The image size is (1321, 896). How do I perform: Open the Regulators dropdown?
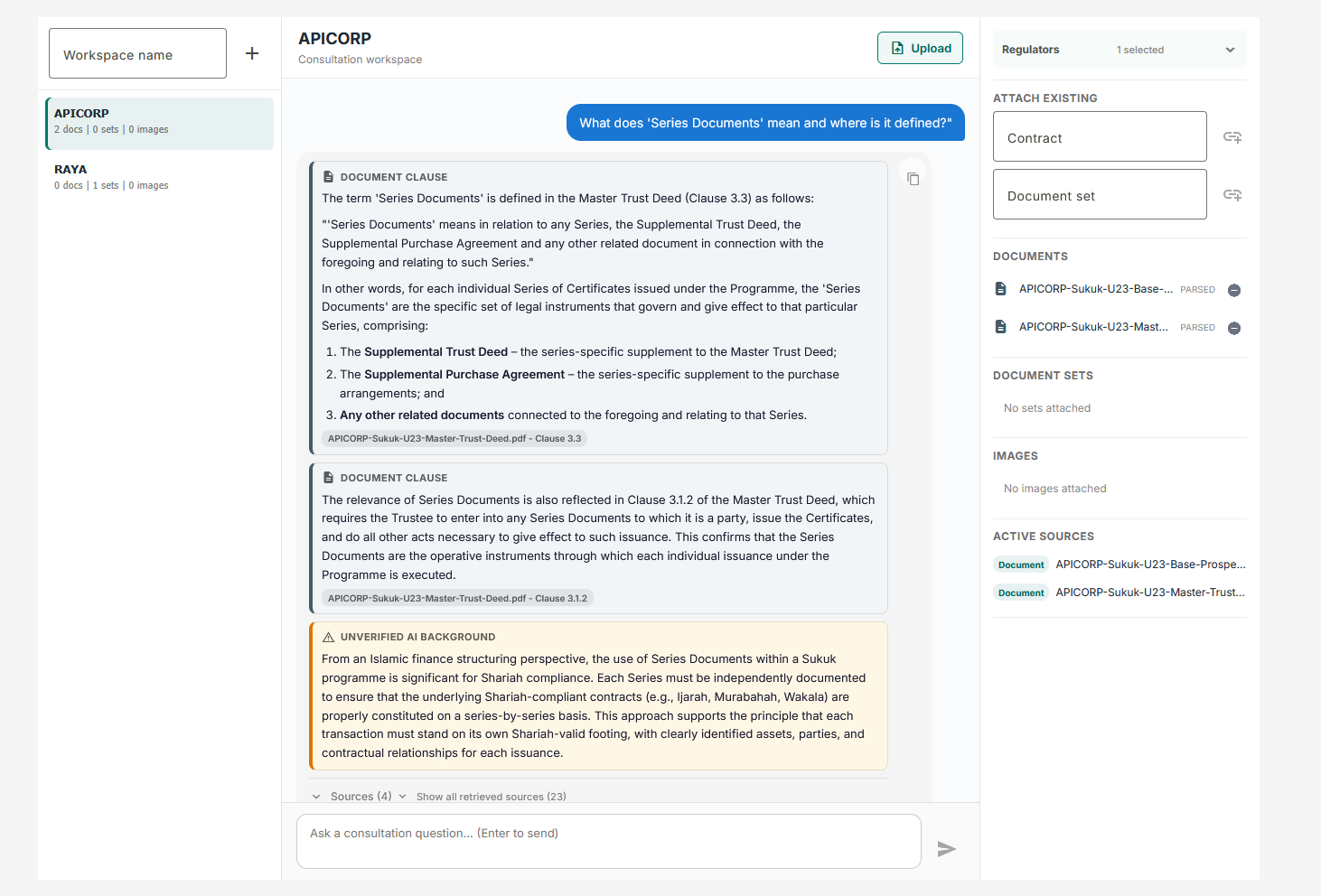(1120, 50)
